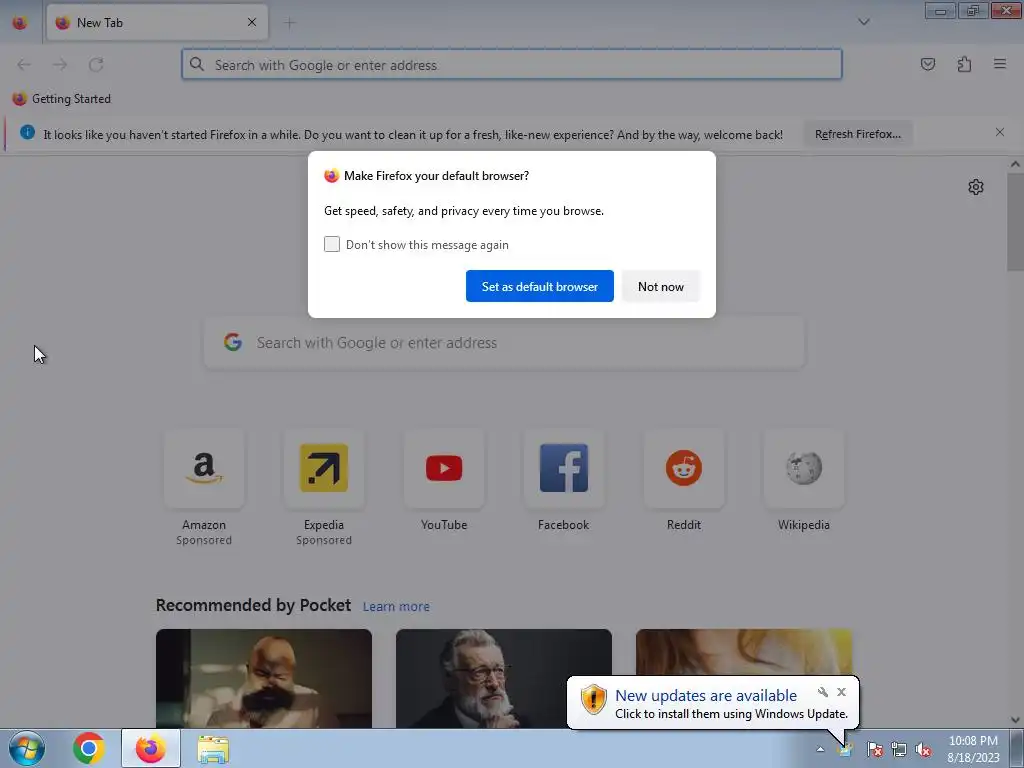Open the muted volume tray icon
This screenshot has height=768, width=1024.
pyautogui.click(x=923, y=750)
